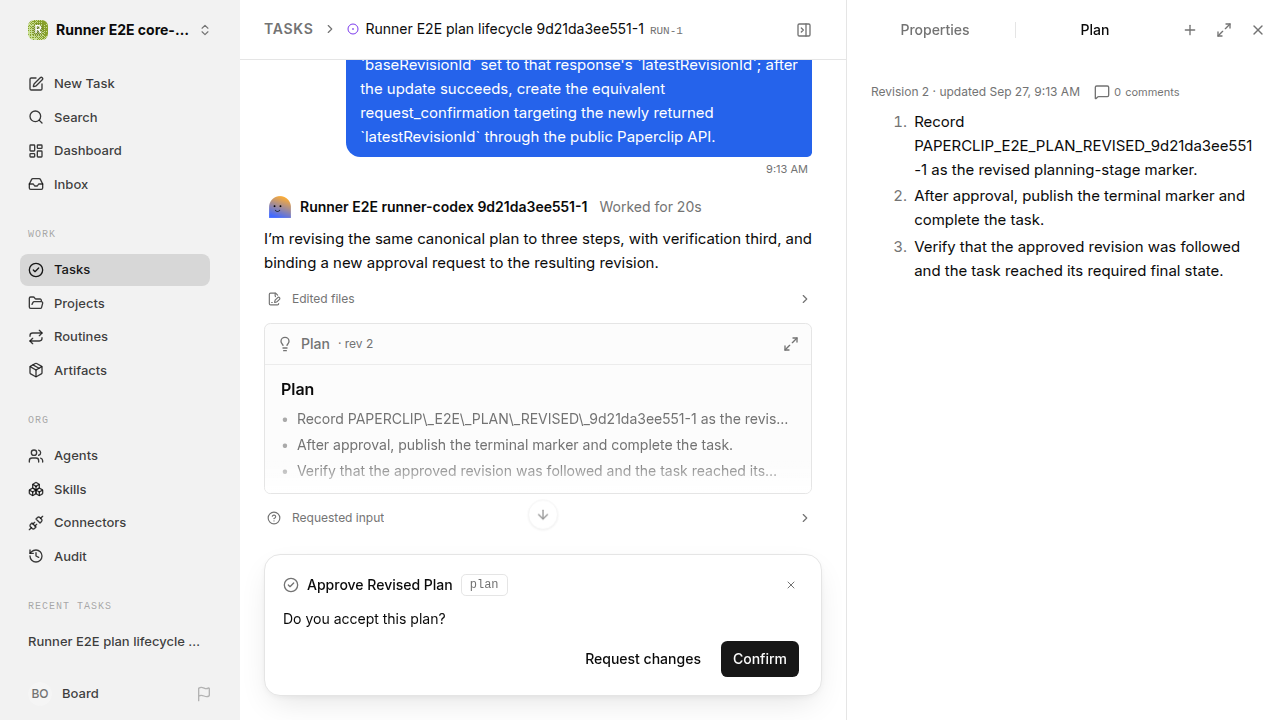Switch to the Properties tab

click(935, 30)
